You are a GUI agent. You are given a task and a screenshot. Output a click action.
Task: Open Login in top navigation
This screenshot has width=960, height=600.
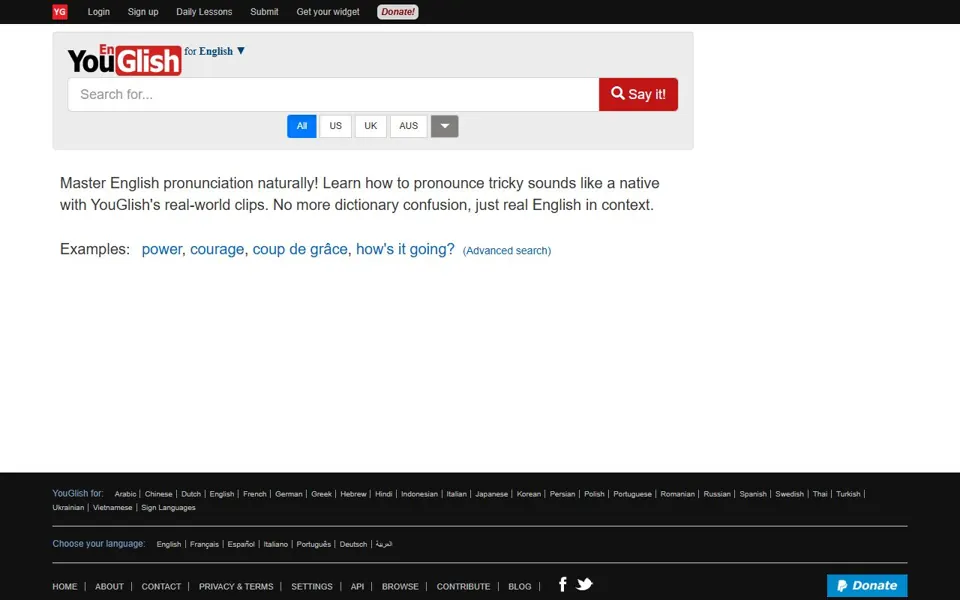pos(99,12)
